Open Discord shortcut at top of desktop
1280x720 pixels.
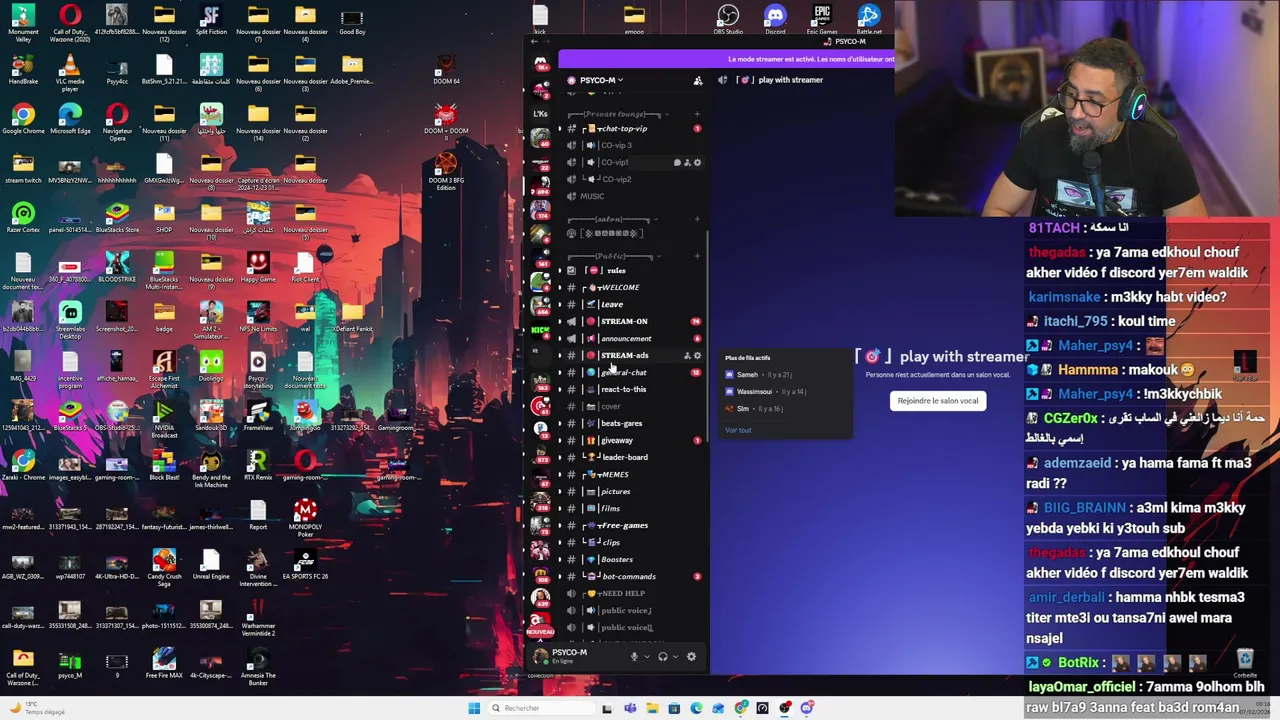(x=775, y=19)
